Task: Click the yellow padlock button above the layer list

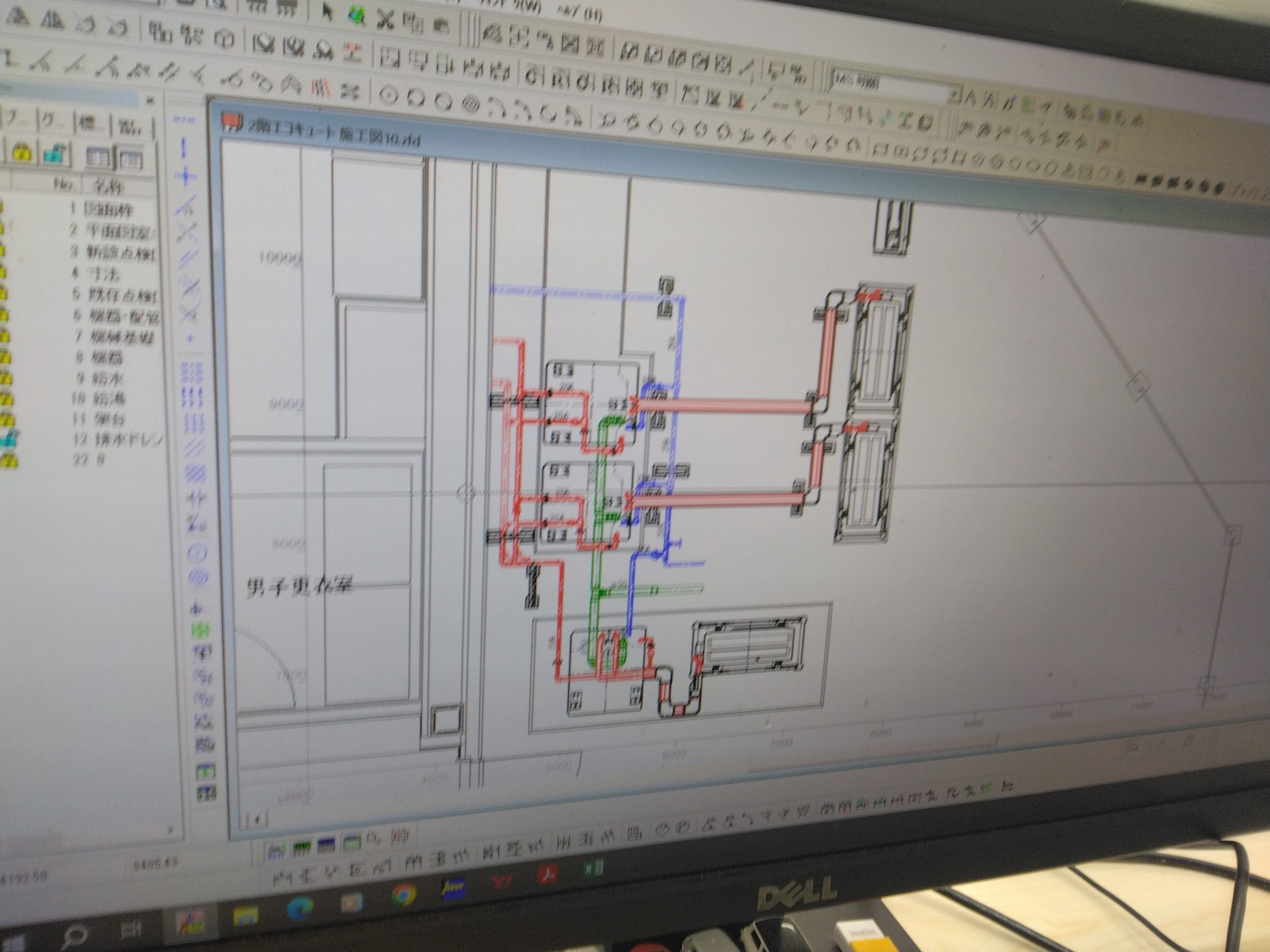Action: click(22, 153)
